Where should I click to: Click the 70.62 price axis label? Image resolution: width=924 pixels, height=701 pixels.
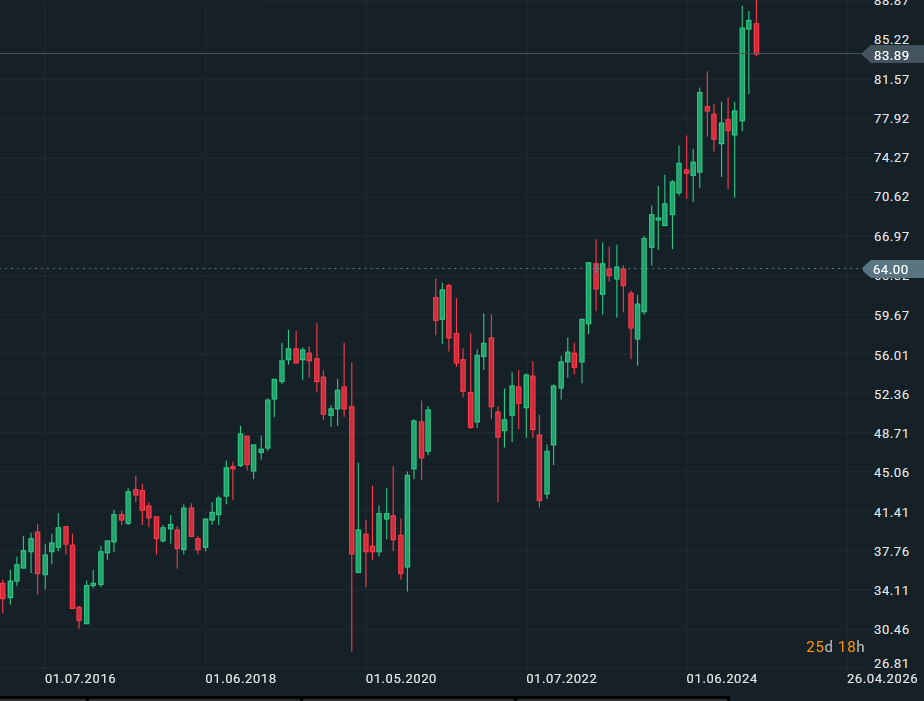(891, 196)
